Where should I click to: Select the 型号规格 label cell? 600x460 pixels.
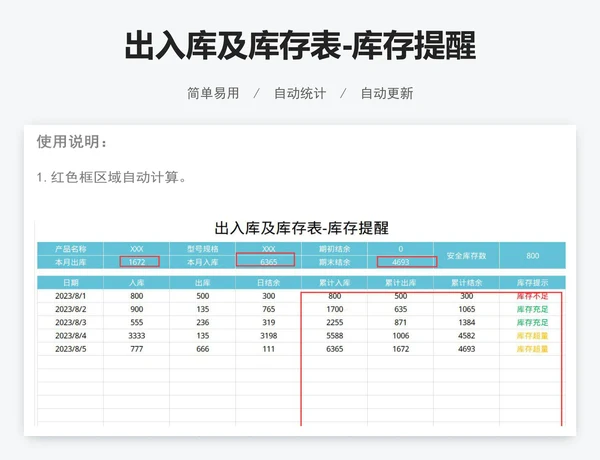coord(202,248)
